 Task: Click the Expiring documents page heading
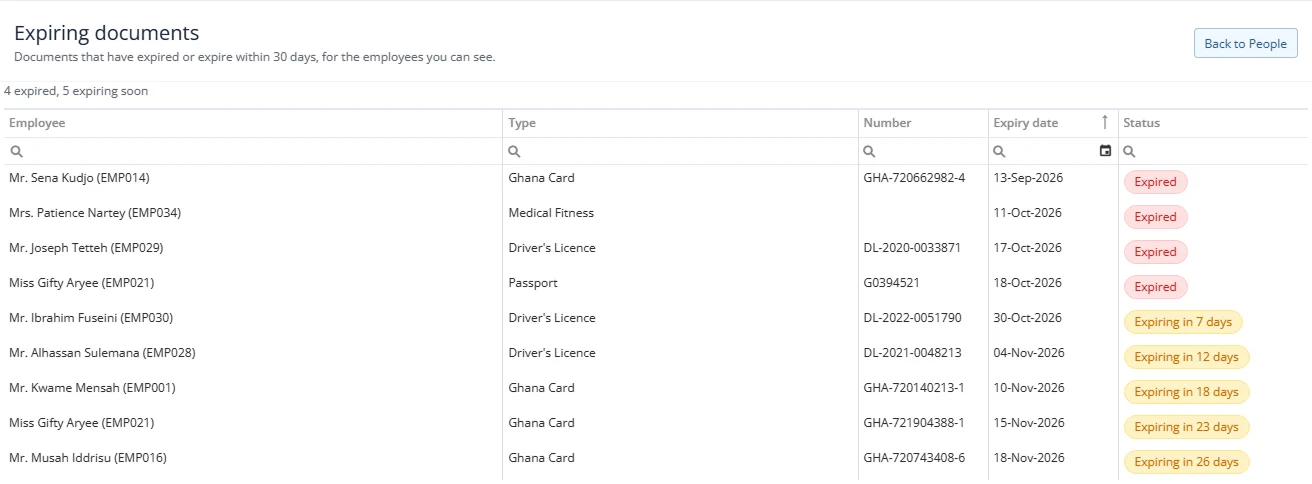coord(107,33)
